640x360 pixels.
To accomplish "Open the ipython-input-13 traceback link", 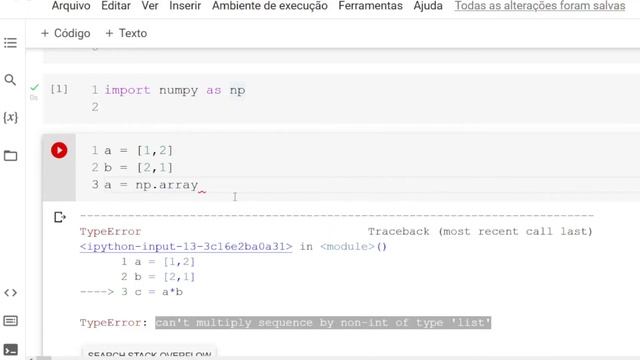I will tap(186, 247).
